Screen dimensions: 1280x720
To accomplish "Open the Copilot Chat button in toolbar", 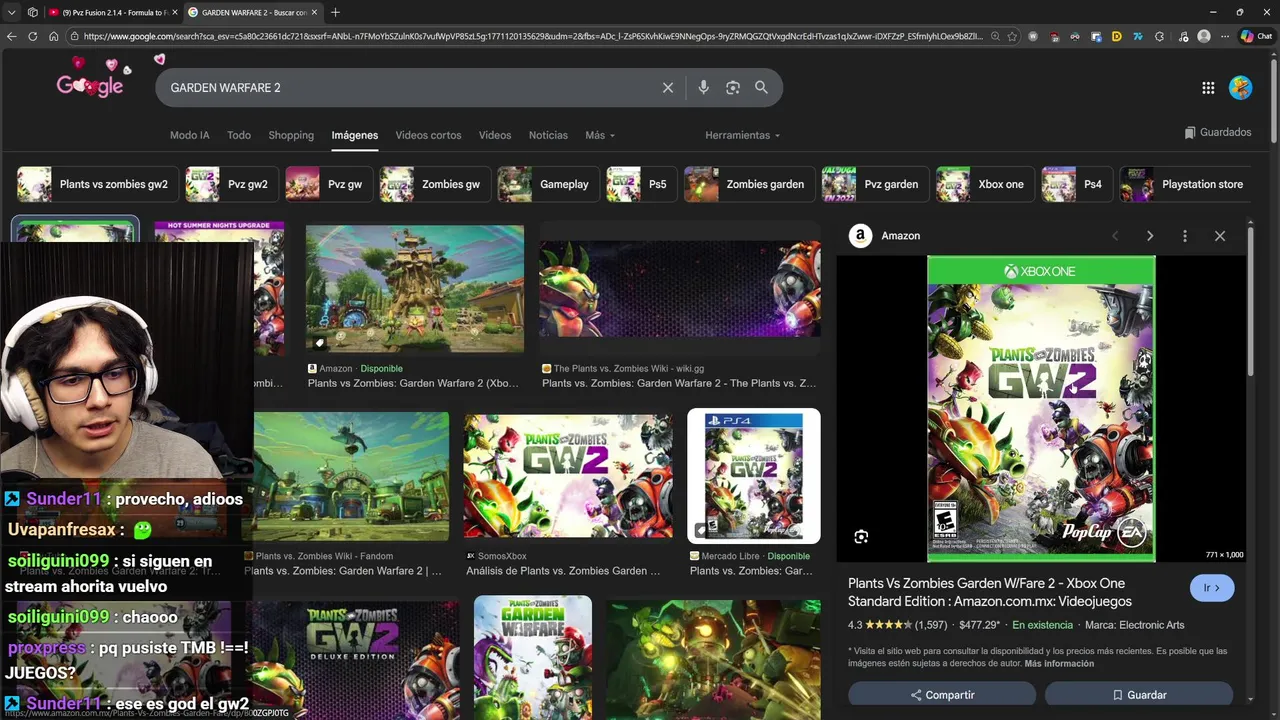I will 1257,36.
